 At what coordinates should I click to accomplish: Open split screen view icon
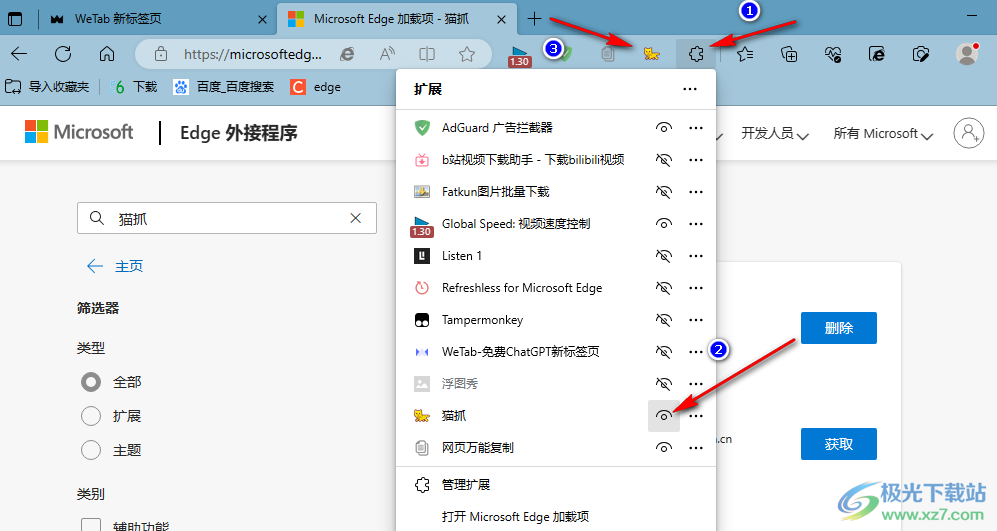click(x=427, y=54)
